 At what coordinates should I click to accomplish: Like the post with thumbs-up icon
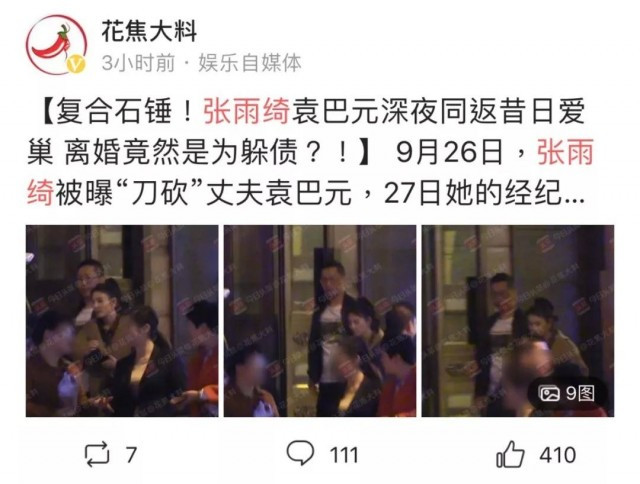click(510, 453)
